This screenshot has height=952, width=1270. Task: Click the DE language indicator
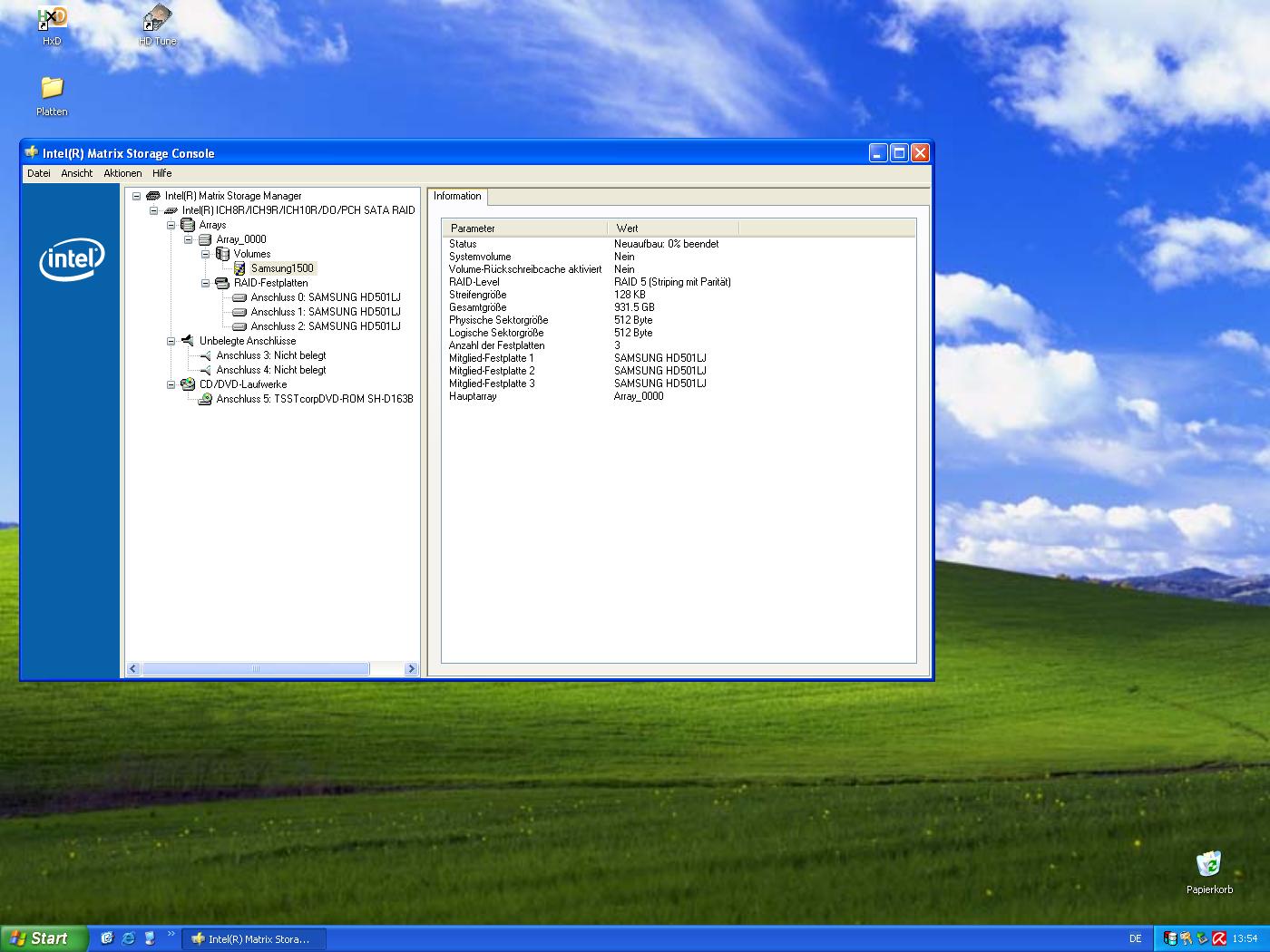coord(1135,938)
